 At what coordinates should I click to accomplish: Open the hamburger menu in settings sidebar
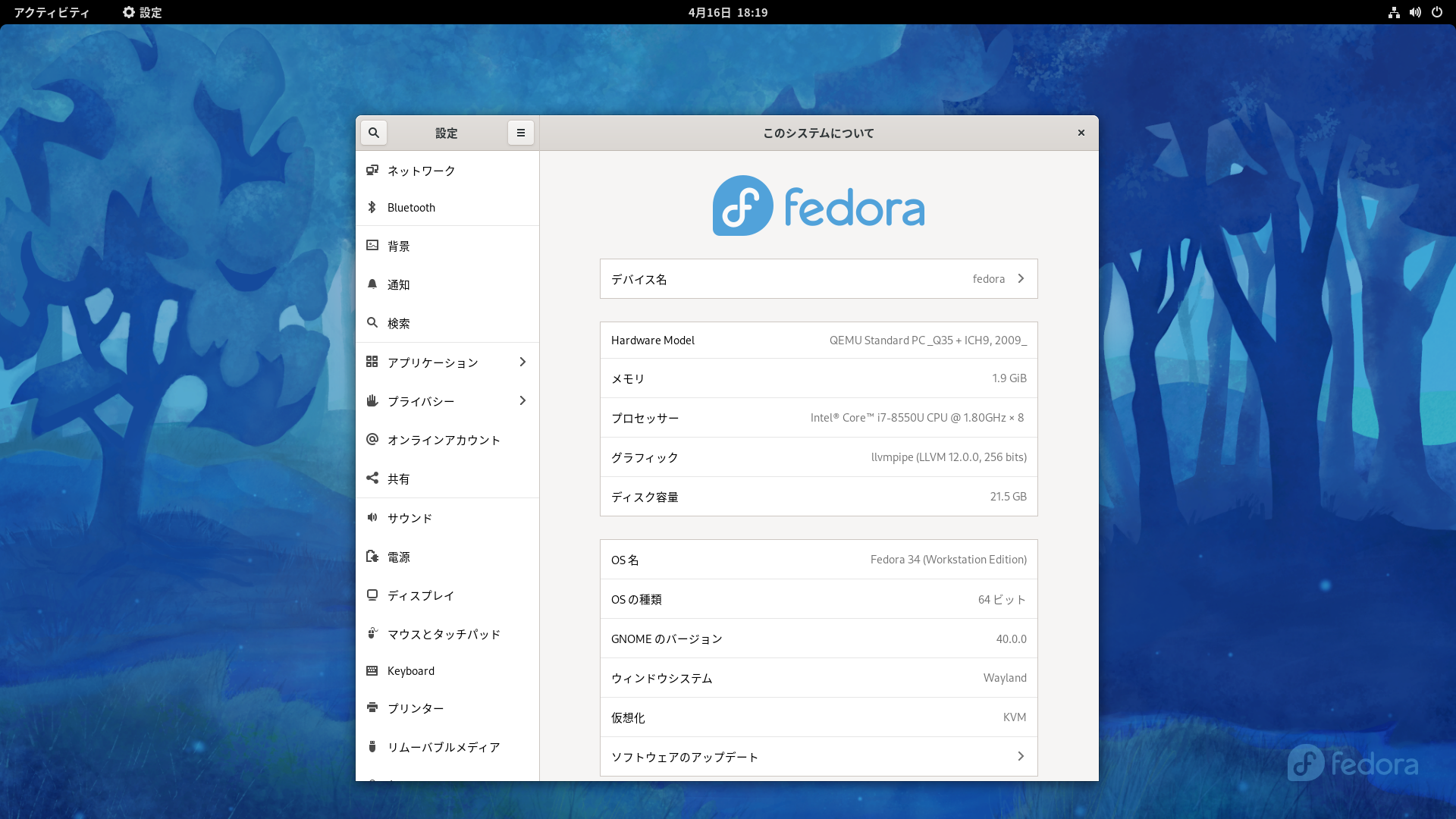520,133
